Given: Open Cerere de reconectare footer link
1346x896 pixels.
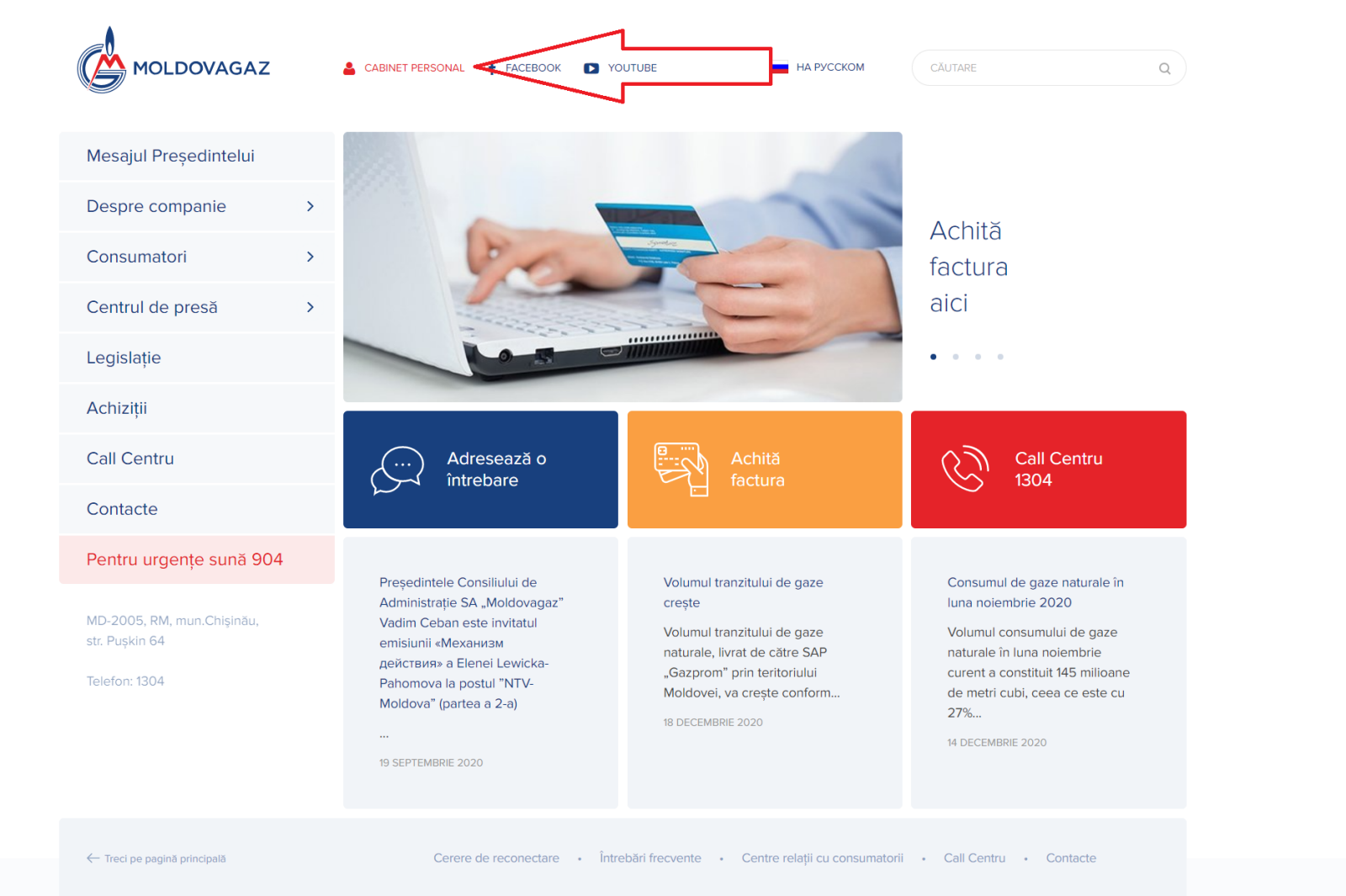Looking at the screenshot, I should (496, 858).
